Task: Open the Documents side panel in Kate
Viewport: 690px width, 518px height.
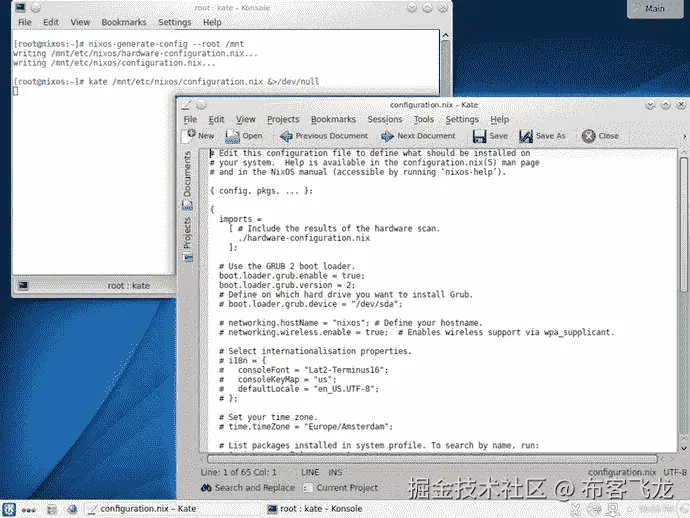Action: coord(187,180)
